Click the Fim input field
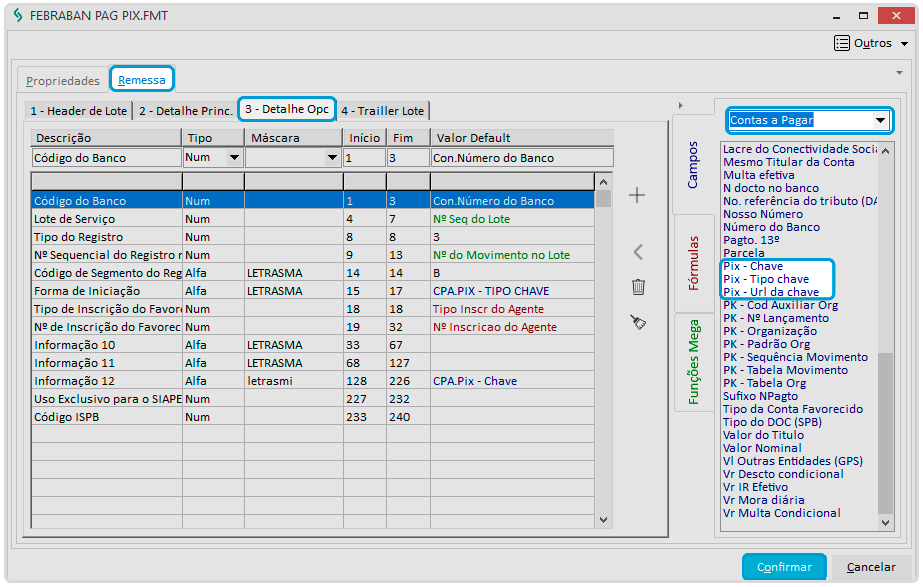The height and width of the screenshot is (587, 923). coord(408,158)
